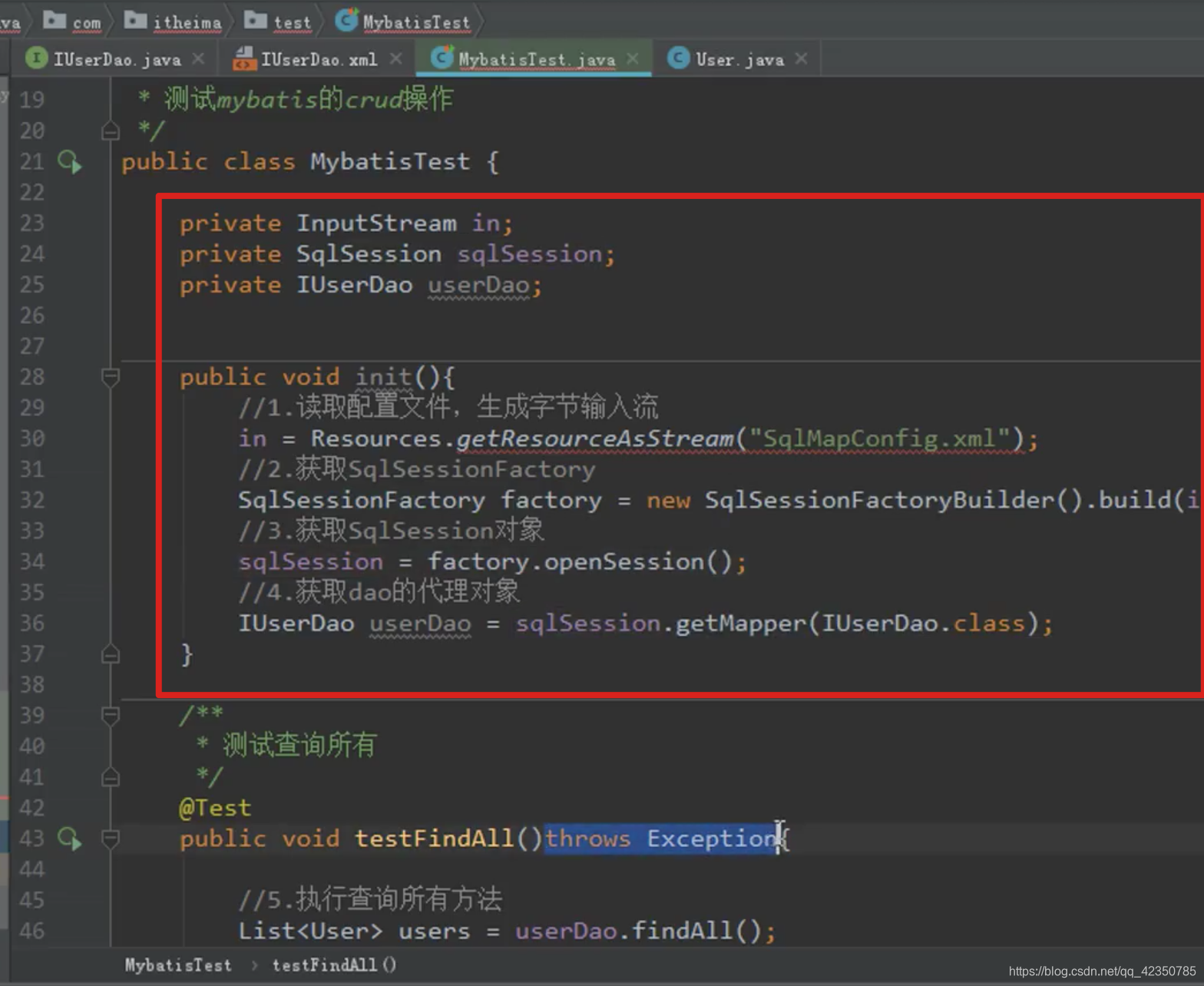Click the test folder icon in the breadcrumb
1204x986 pixels.
pos(256,19)
